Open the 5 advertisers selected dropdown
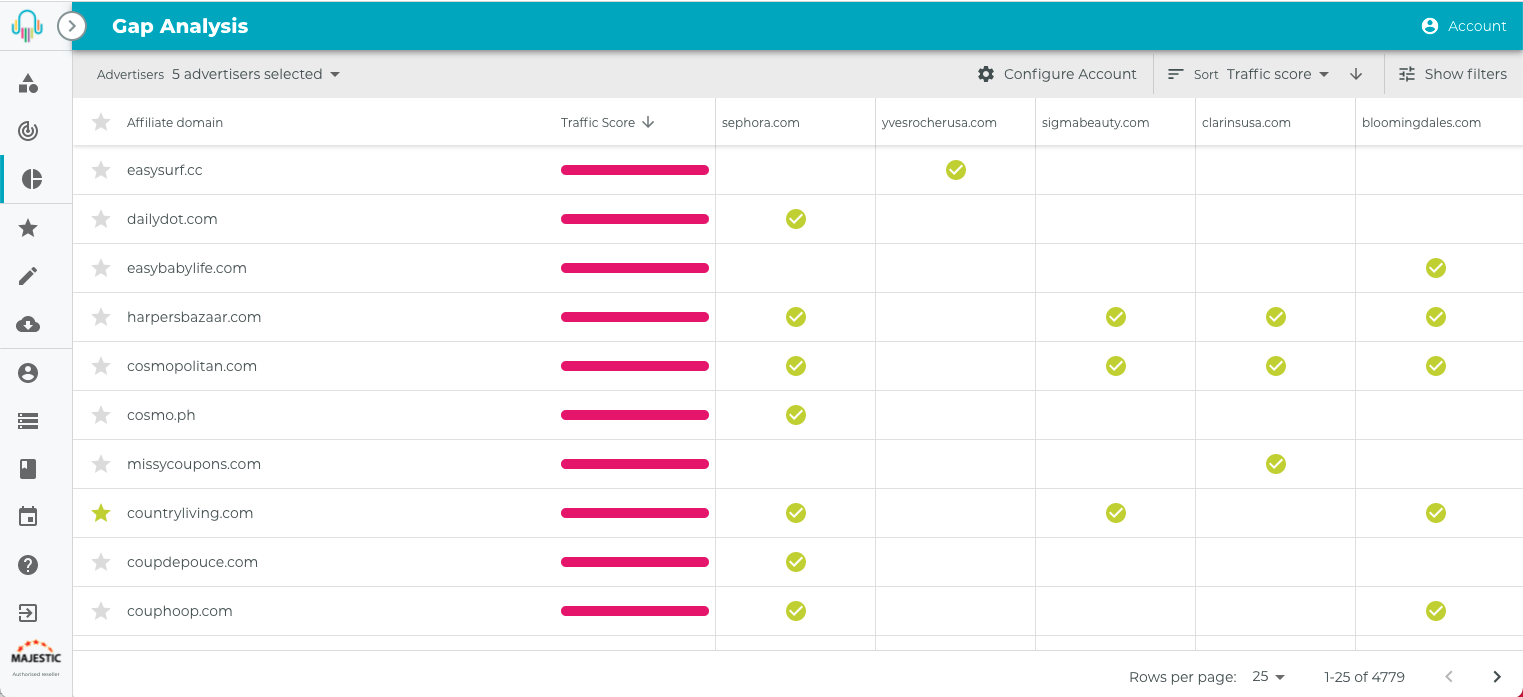Image resolution: width=1523 pixels, height=697 pixels. tap(256, 74)
